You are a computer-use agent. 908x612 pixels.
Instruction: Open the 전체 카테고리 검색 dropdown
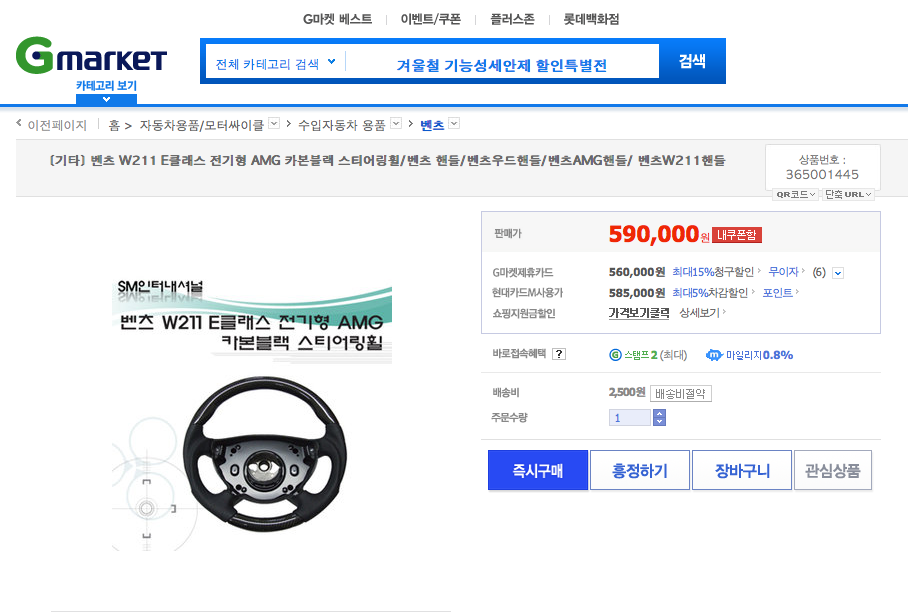275,64
